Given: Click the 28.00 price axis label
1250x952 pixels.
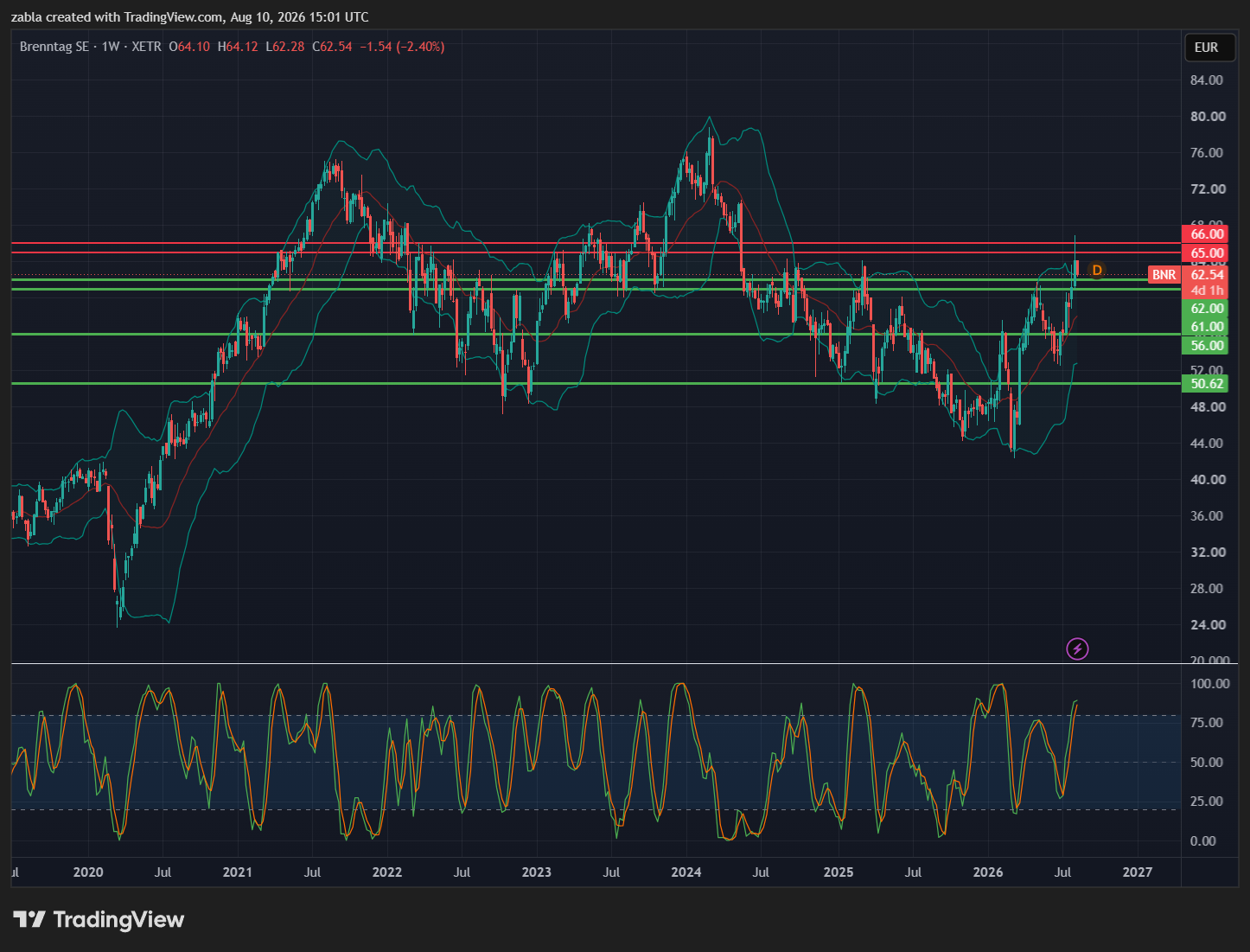Looking at the screenshot, I should 1207,589.
